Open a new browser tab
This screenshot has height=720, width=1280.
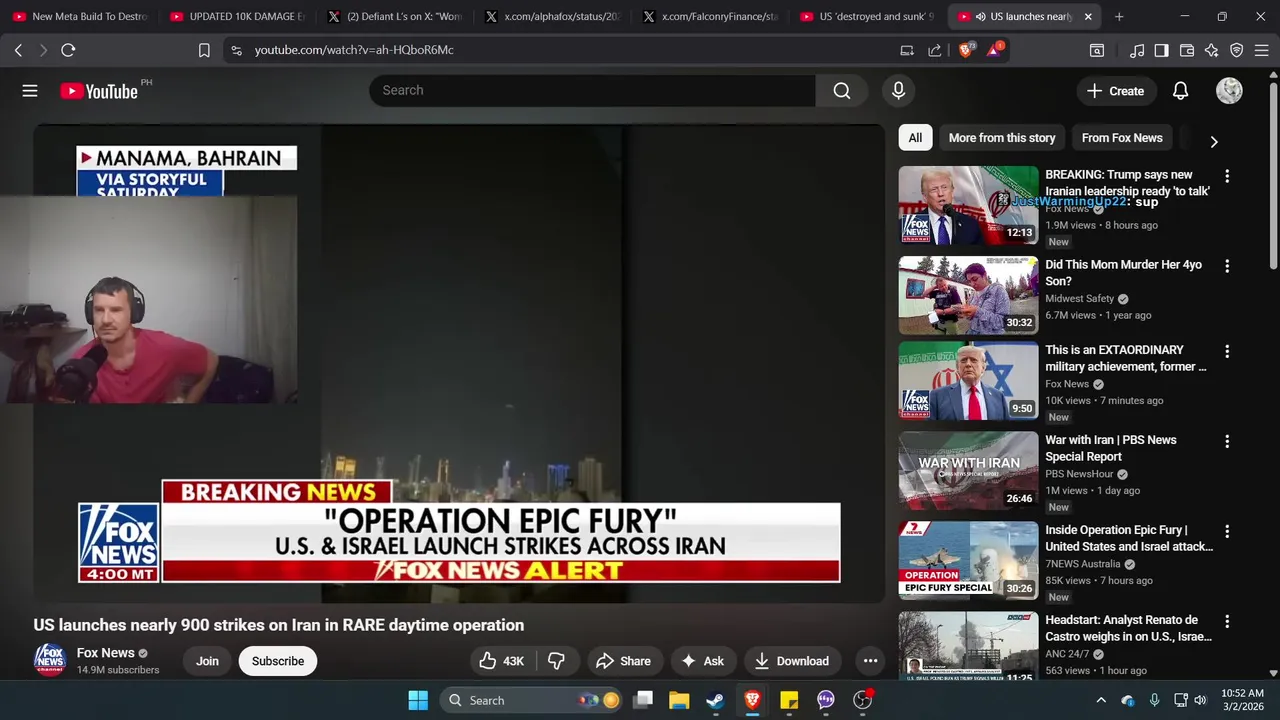click(x=1119, y=16)
